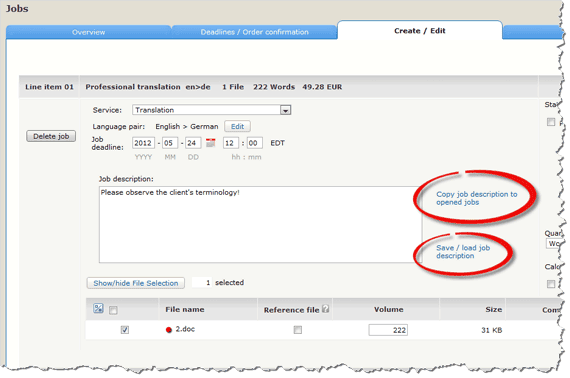This screenshot has height=378, width=570.
Task: Click the 31 KB size value
Action: (x=491, y=330)
